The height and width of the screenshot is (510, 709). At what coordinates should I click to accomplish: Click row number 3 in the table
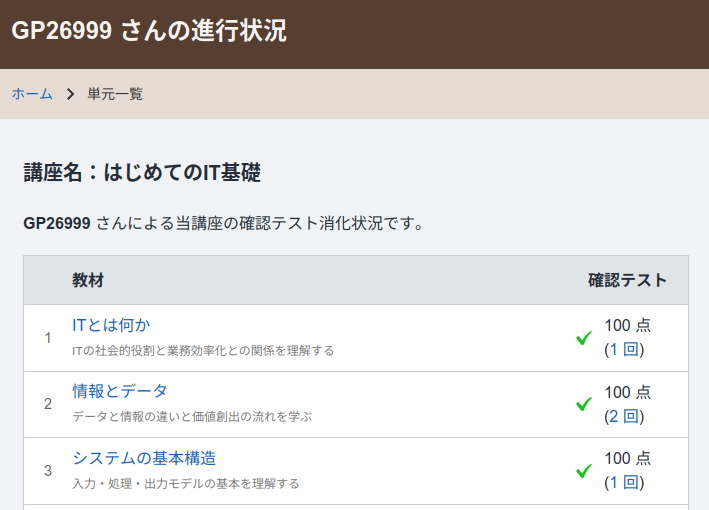pyautogui.click(x=48, y=471)
